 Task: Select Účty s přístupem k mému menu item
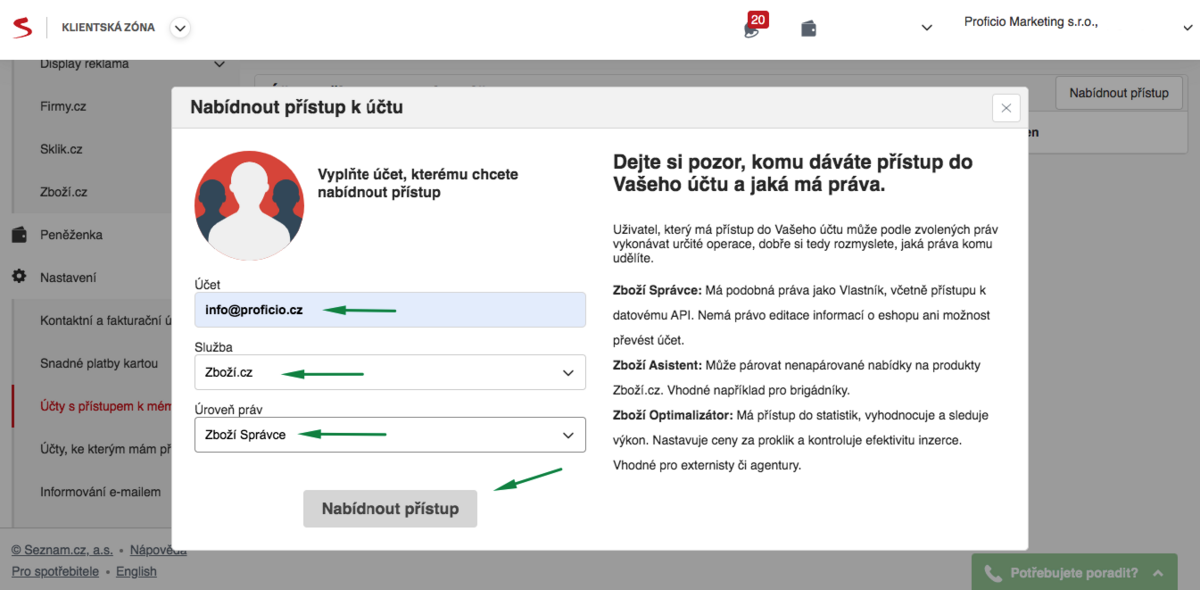coord(106,406)
